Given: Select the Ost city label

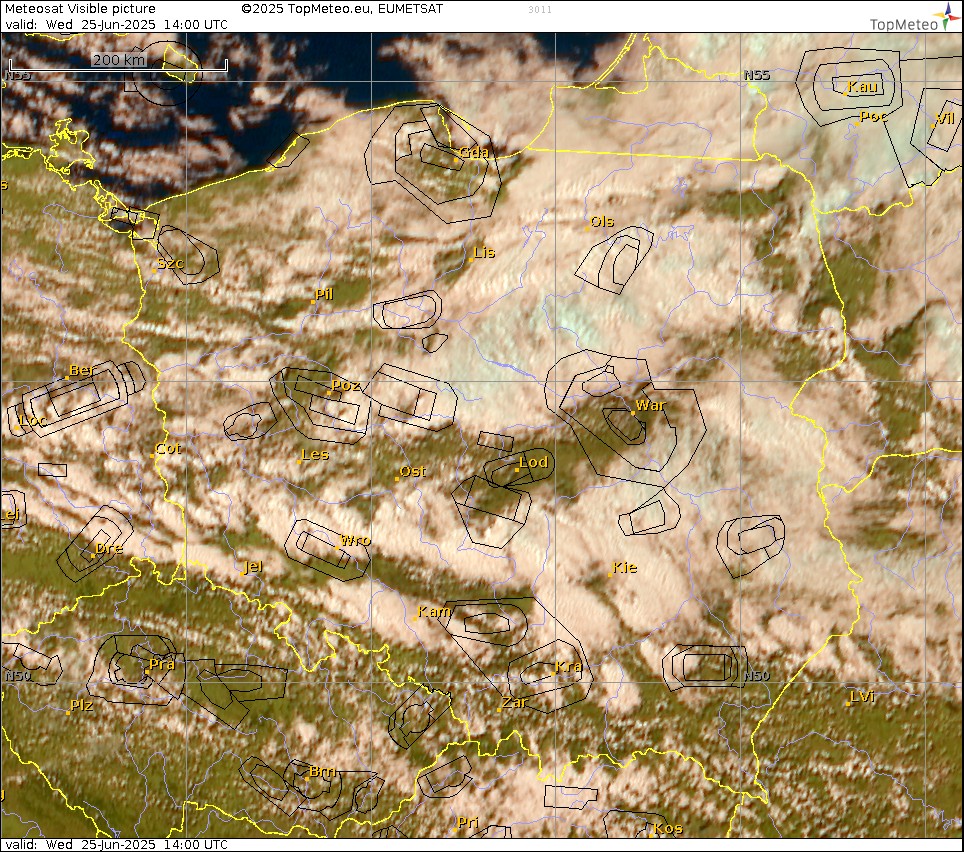Looking at the screenshot, I should point(413,471).
